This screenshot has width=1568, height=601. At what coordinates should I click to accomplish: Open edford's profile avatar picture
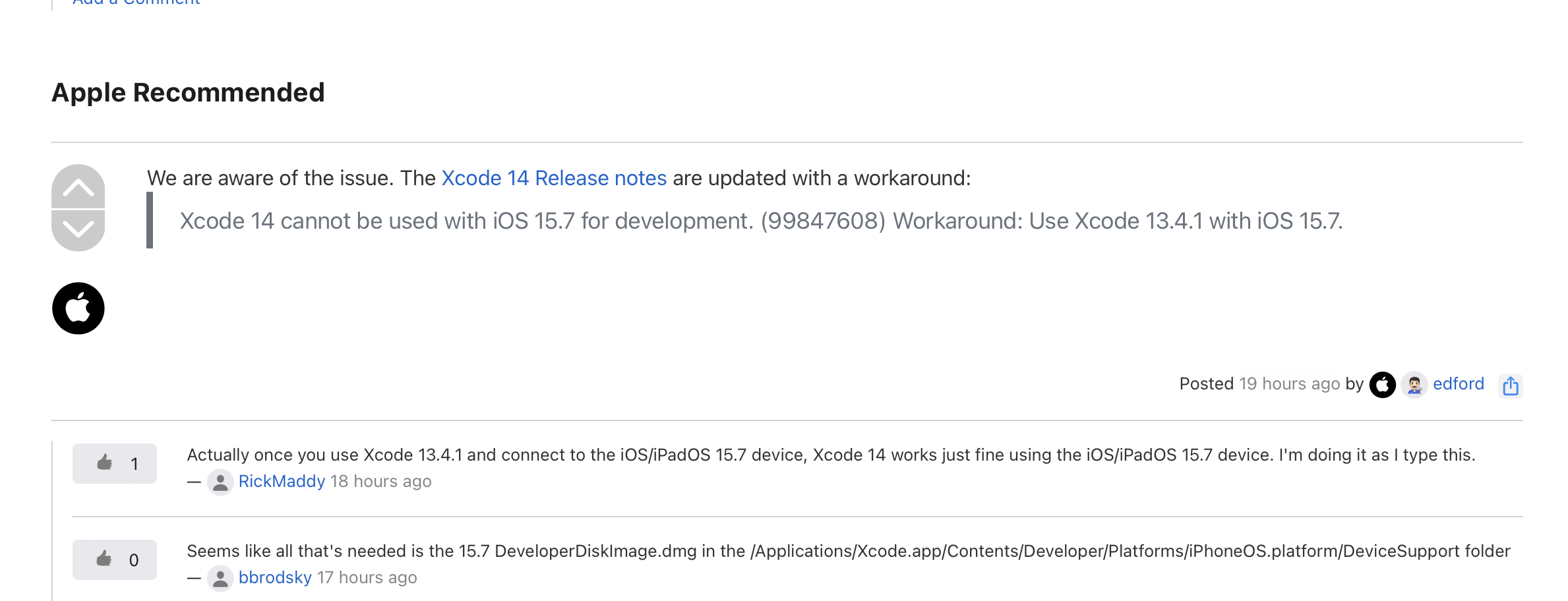1414,385
